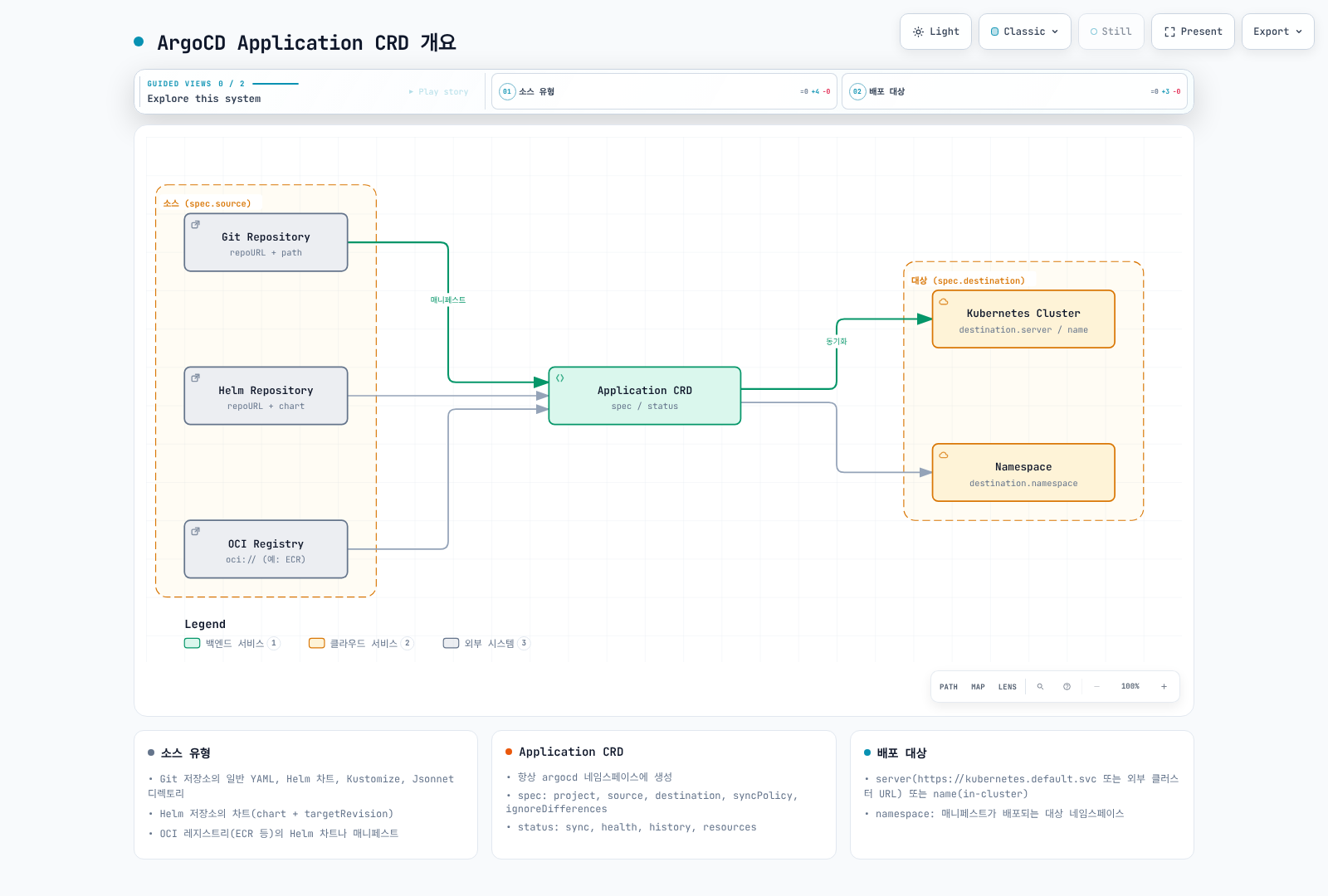Open guided view 02 배포 대상
Image resolution: width=1328 pixels, height=896 pixels.
[1014, 91]
